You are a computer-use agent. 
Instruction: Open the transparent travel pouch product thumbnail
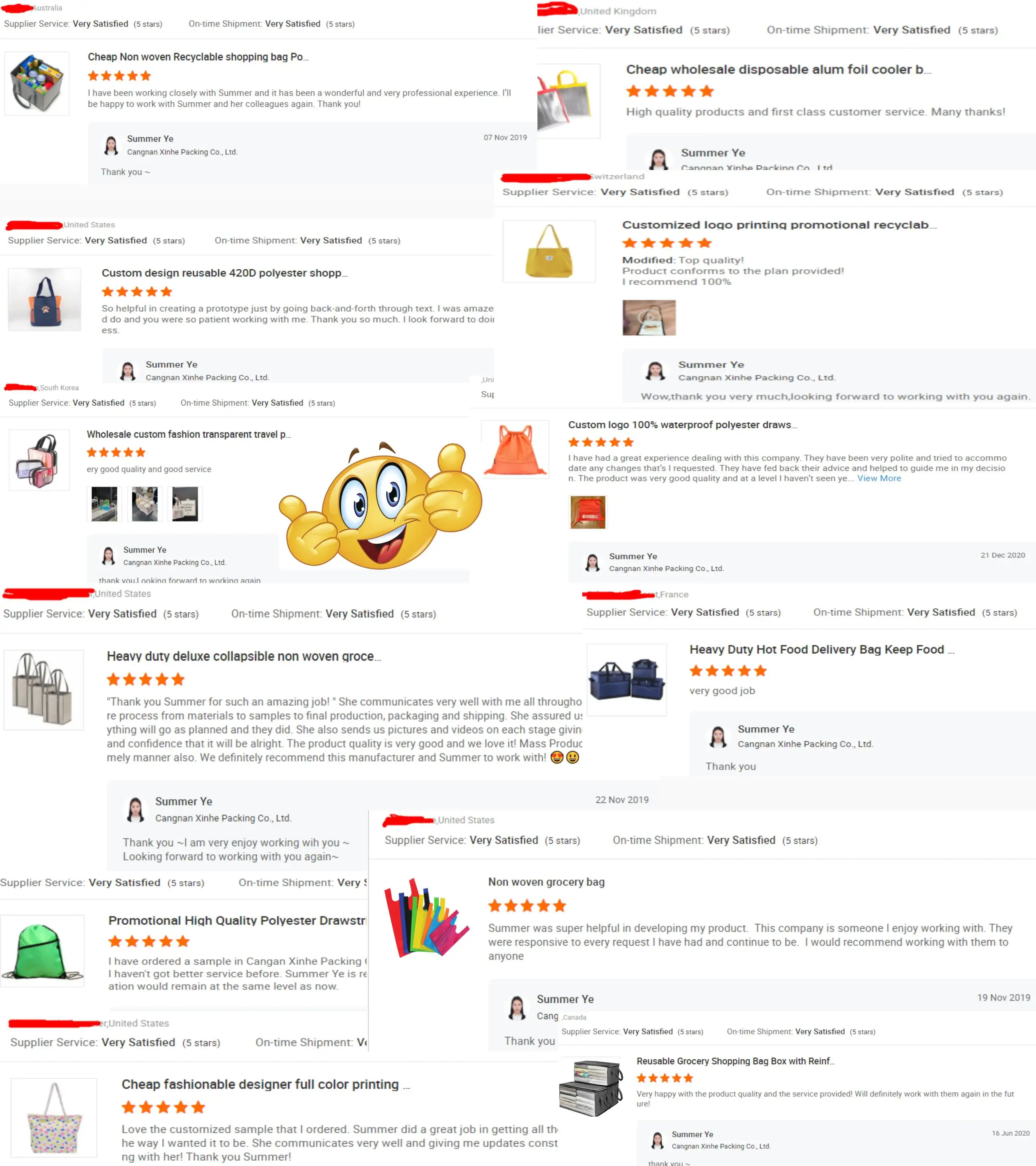click(39, 460)
